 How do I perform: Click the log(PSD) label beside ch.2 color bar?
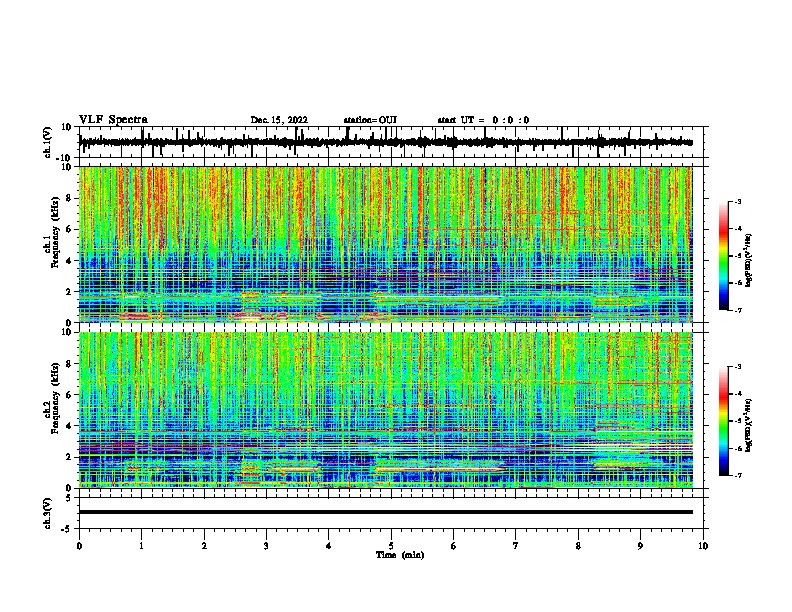tap(749, 425)
